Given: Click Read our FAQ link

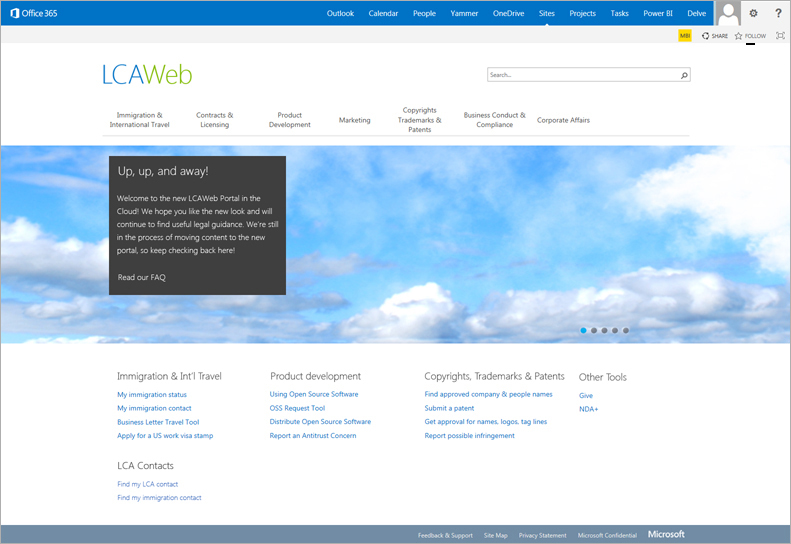Looking at the screenshot, I should click(x=142, y=277).
